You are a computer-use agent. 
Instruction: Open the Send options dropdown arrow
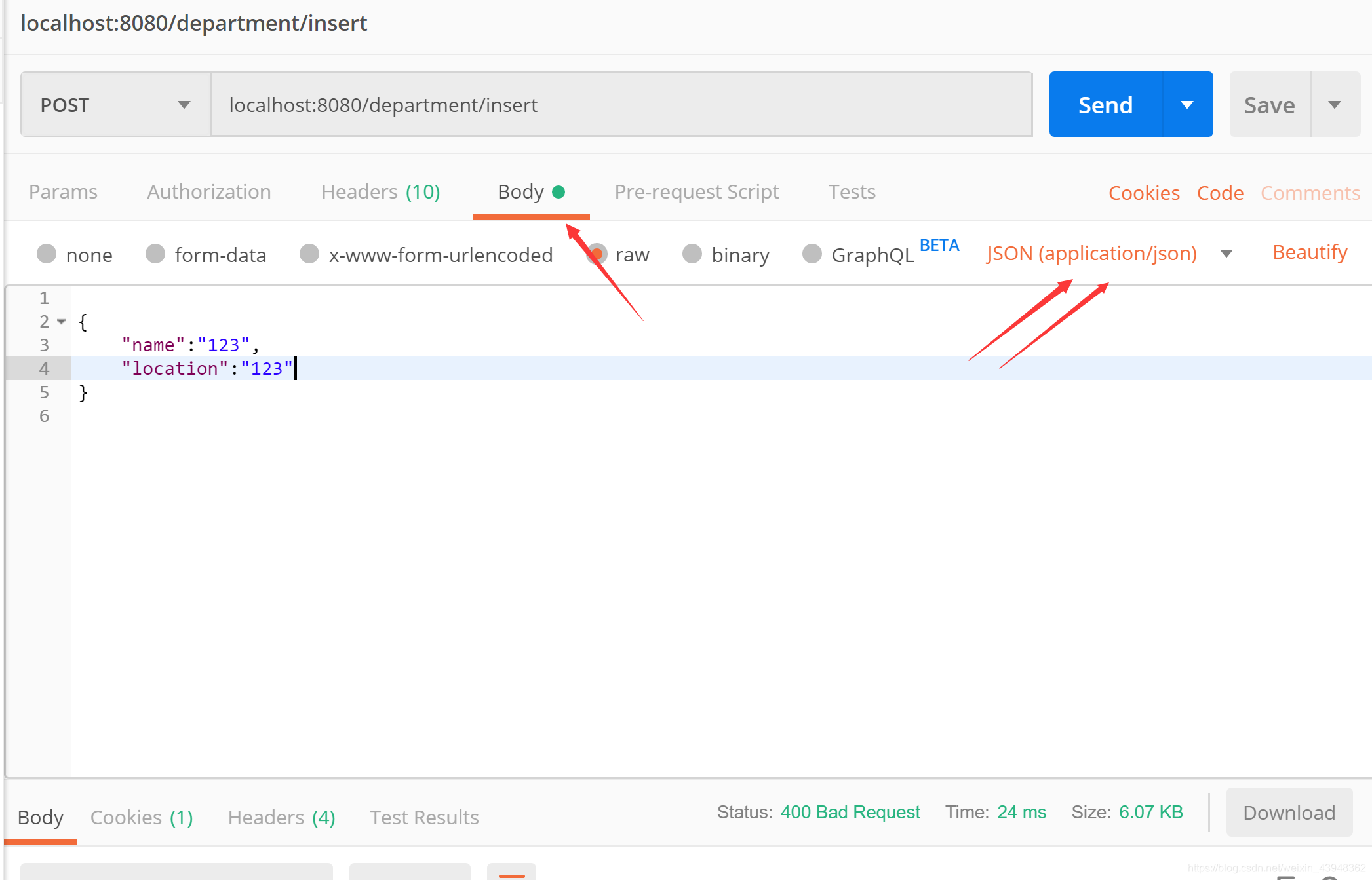point(1187,105)
